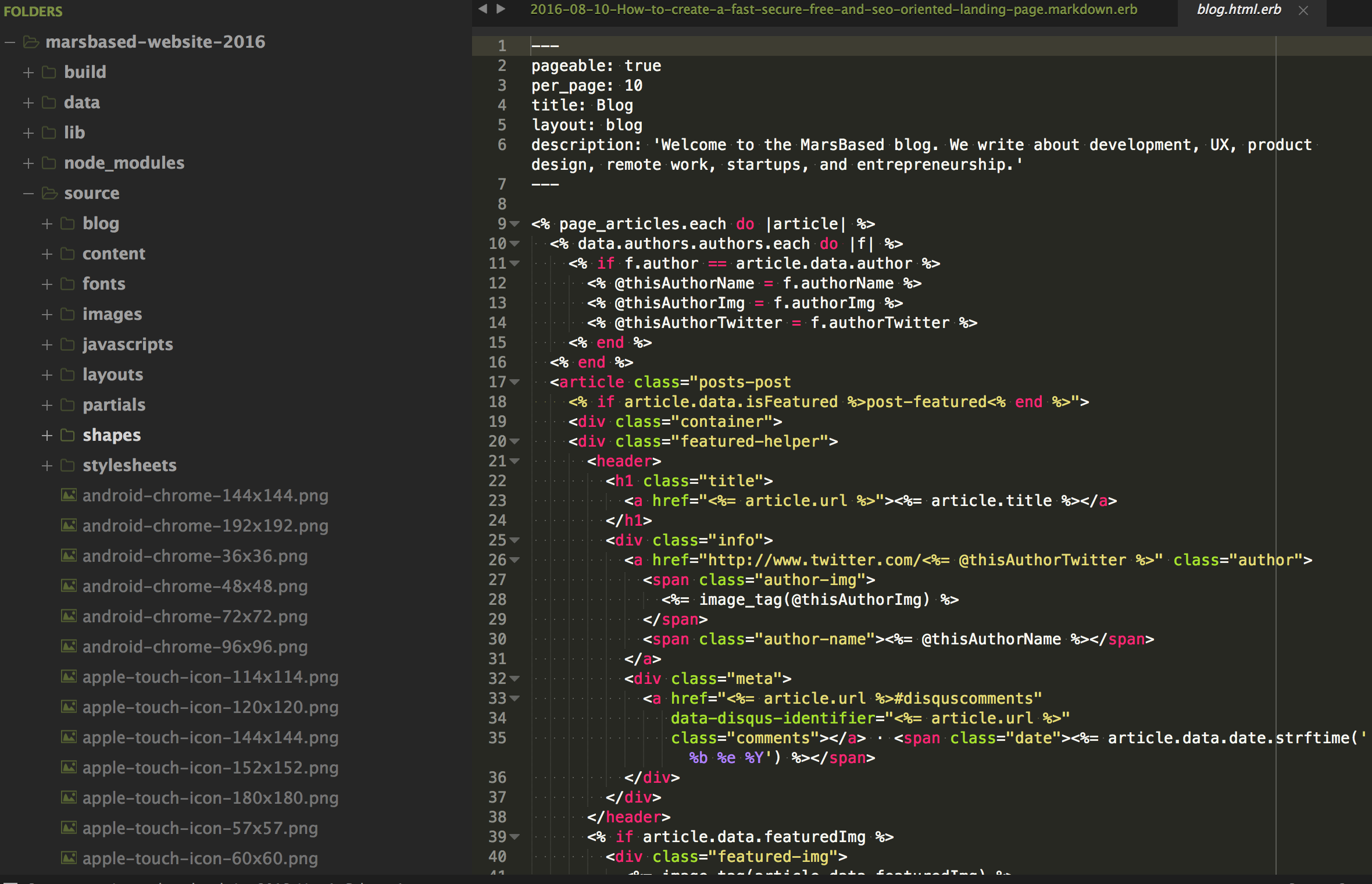Fold the header block at line 21
1372x884 pixels.
coord(514,461)
